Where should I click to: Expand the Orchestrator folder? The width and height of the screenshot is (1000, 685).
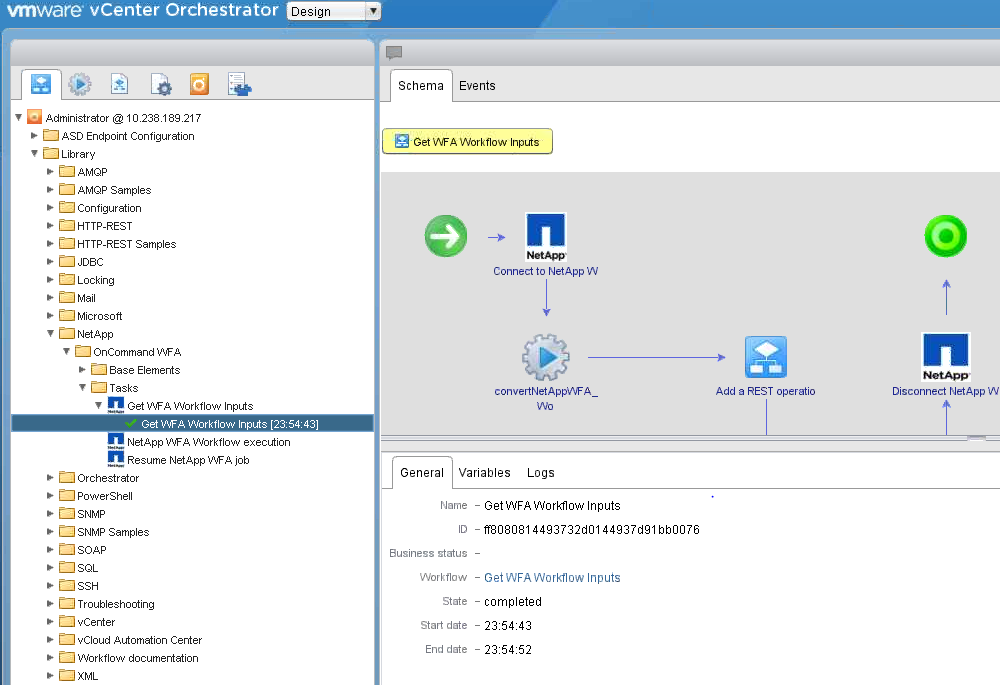point(50,477)
